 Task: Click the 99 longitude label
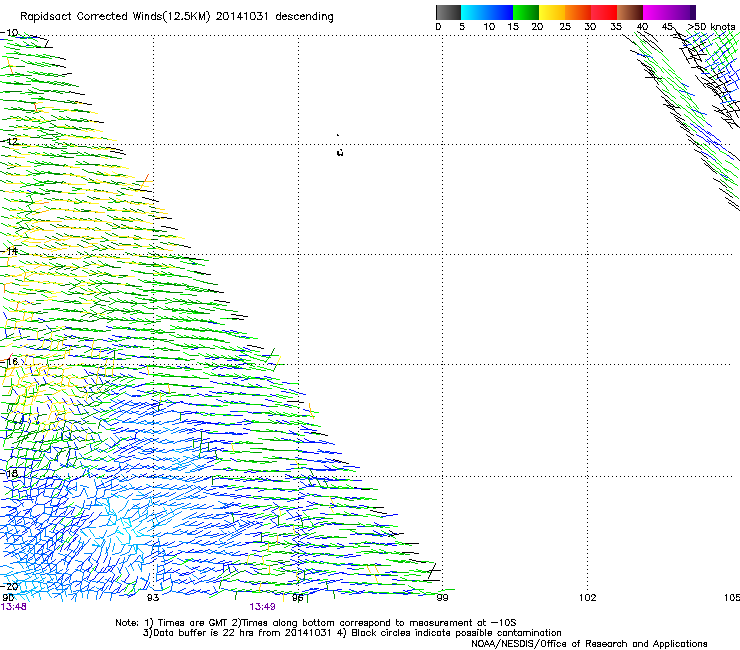(x=442, y=598)
